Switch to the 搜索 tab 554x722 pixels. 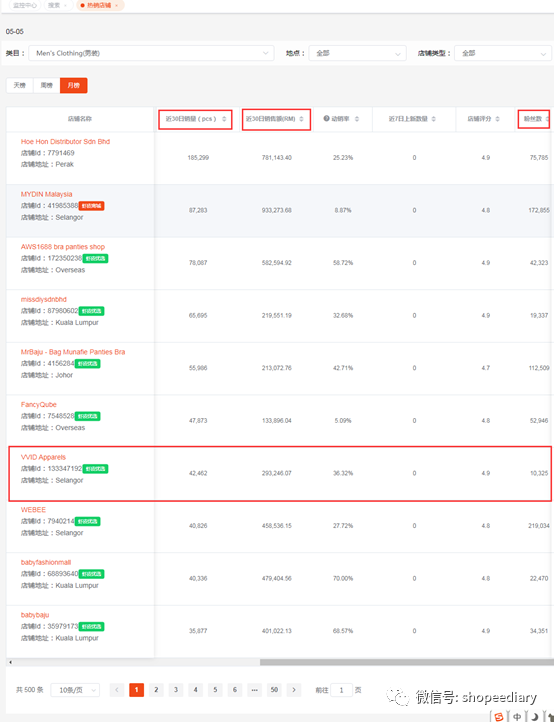point(58,6)
